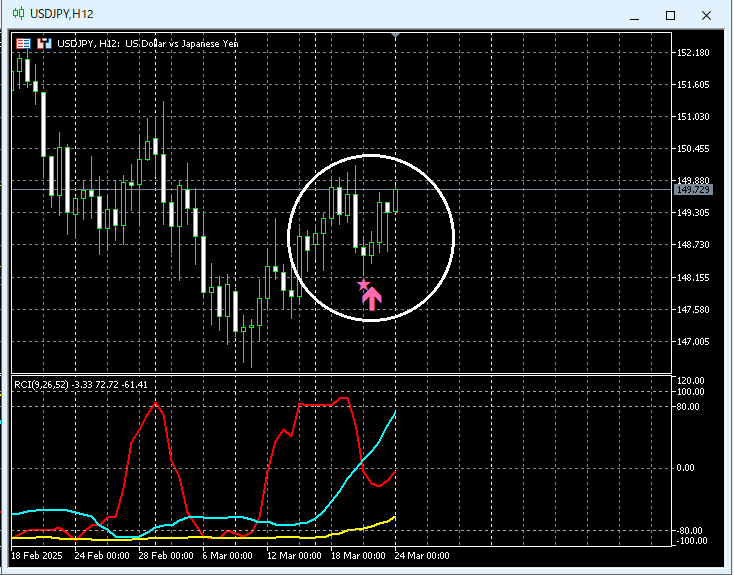
Task: Click the 6 Mar 00:00 date label
Action: point(228,556)
